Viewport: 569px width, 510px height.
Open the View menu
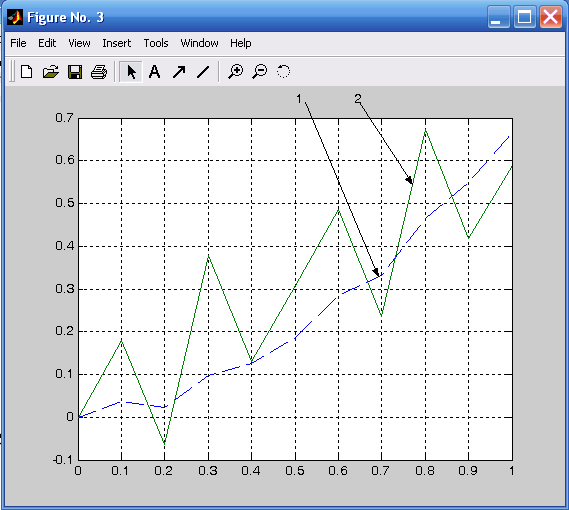point(79,43)
